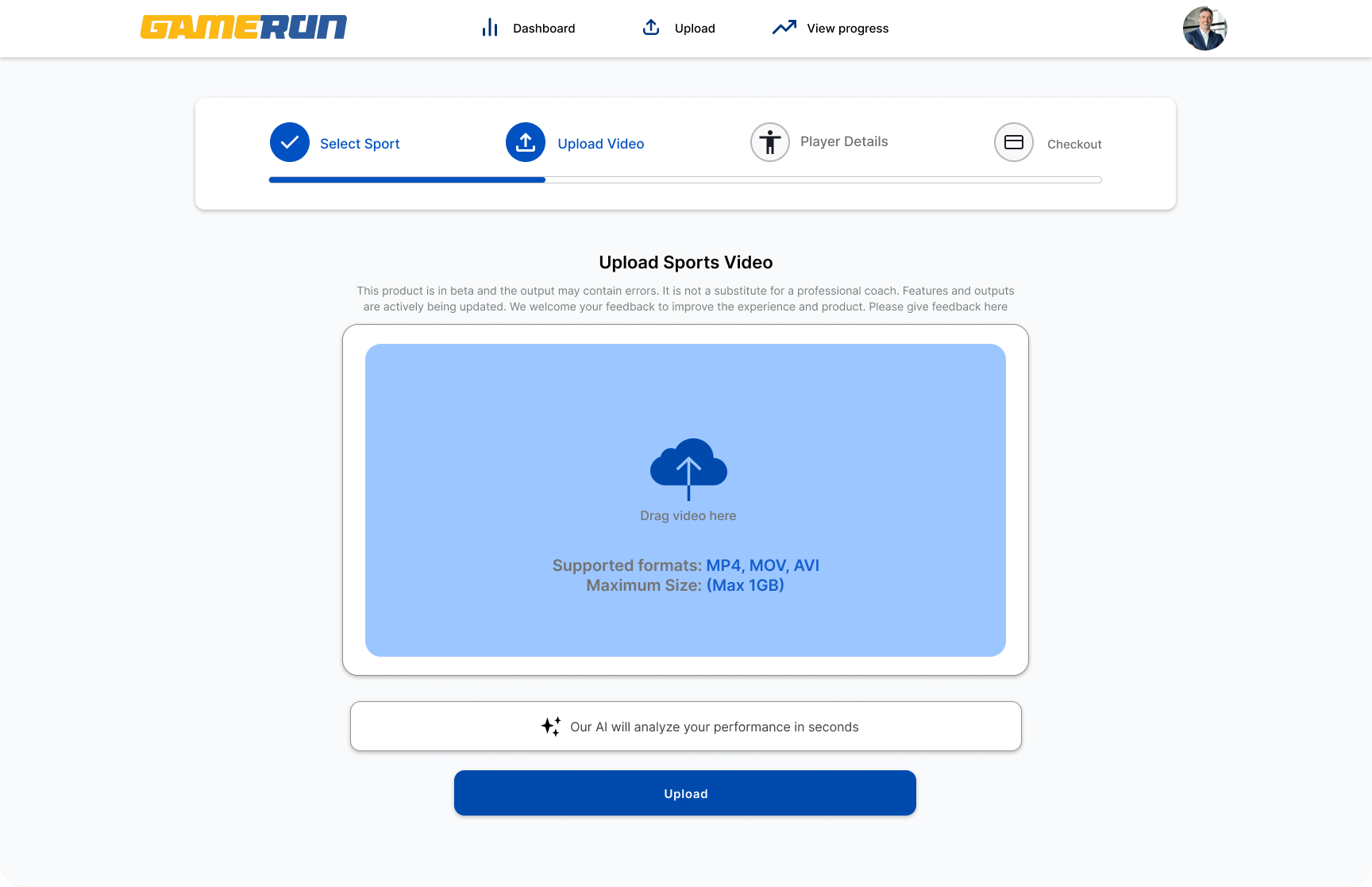Open View progress in the navbar
The width and height of the screenshot is (1372, 887).
tap(848, 29)
